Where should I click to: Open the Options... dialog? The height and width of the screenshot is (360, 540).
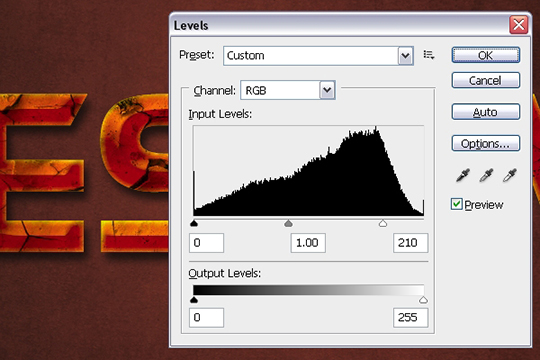tap(486, 143)
